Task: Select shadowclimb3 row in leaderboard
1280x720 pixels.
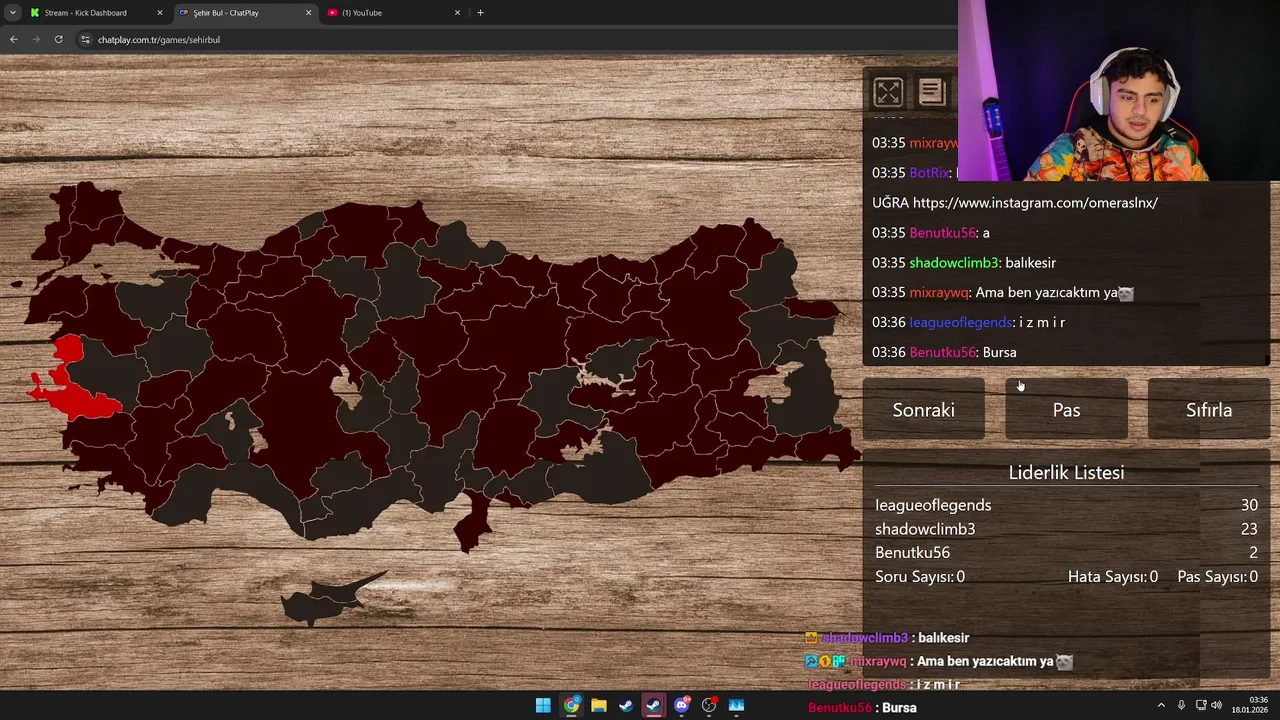Action: coord(1066,529)
